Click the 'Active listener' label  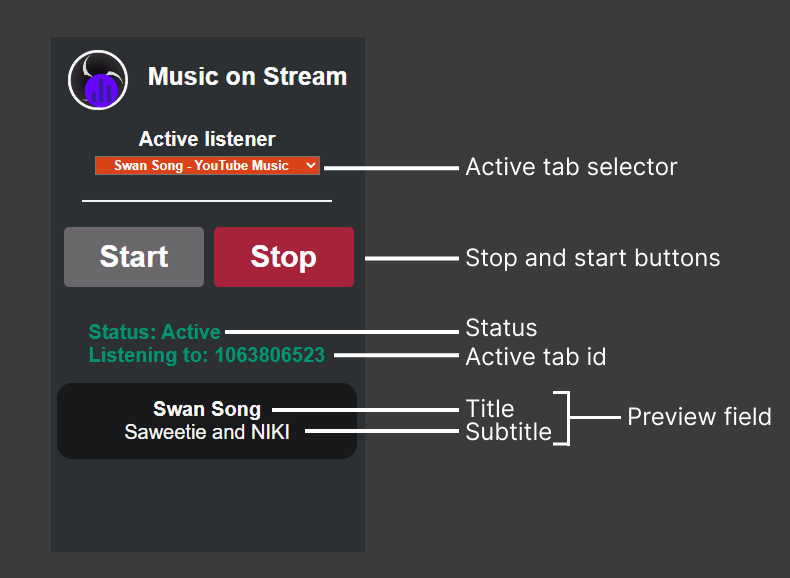pos(207,139)
